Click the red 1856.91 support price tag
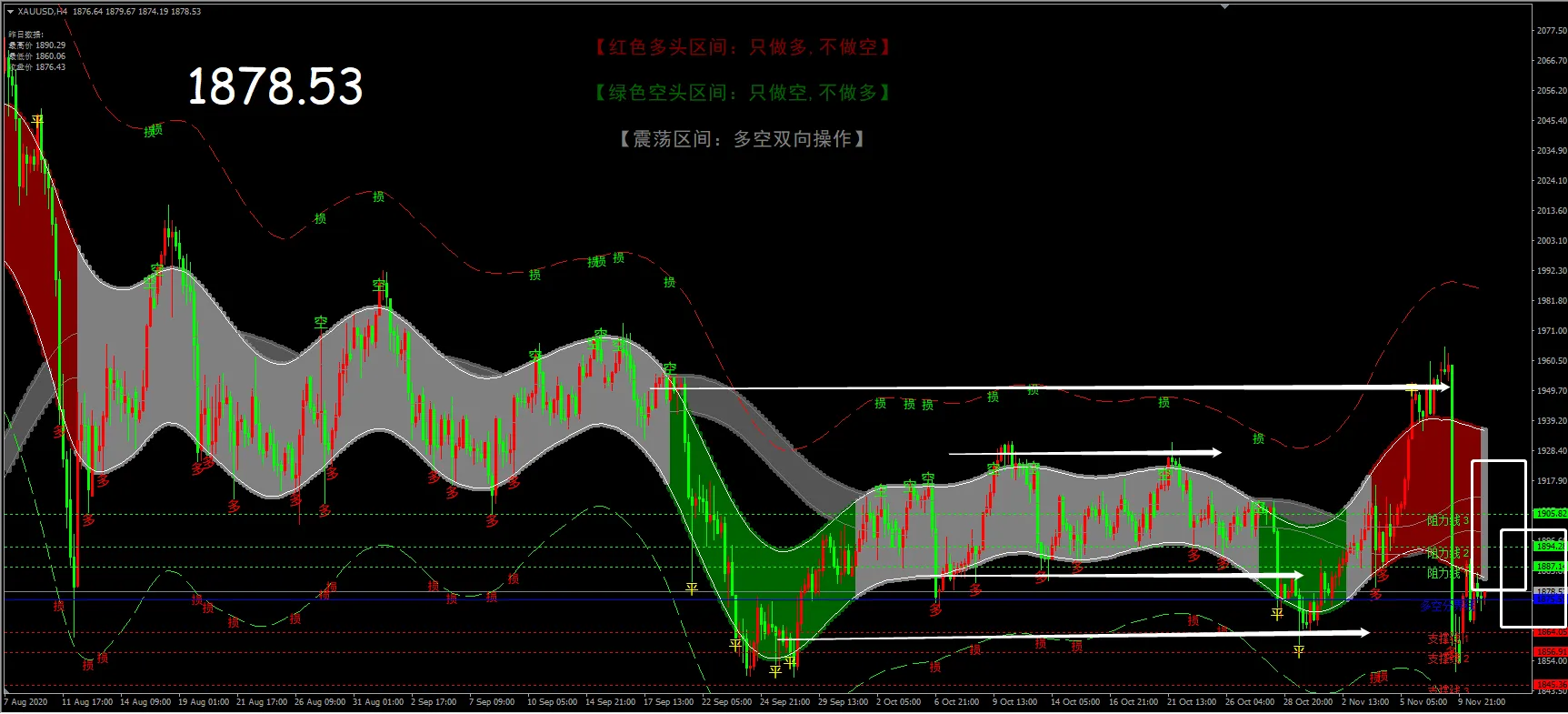1568x714 pixels. [x=1551, y=651]
